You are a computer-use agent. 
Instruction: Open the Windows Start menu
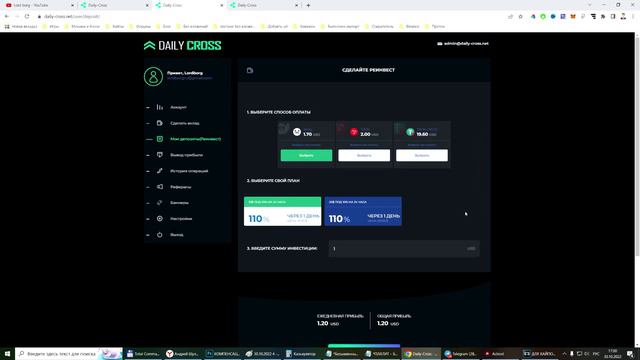7,353
